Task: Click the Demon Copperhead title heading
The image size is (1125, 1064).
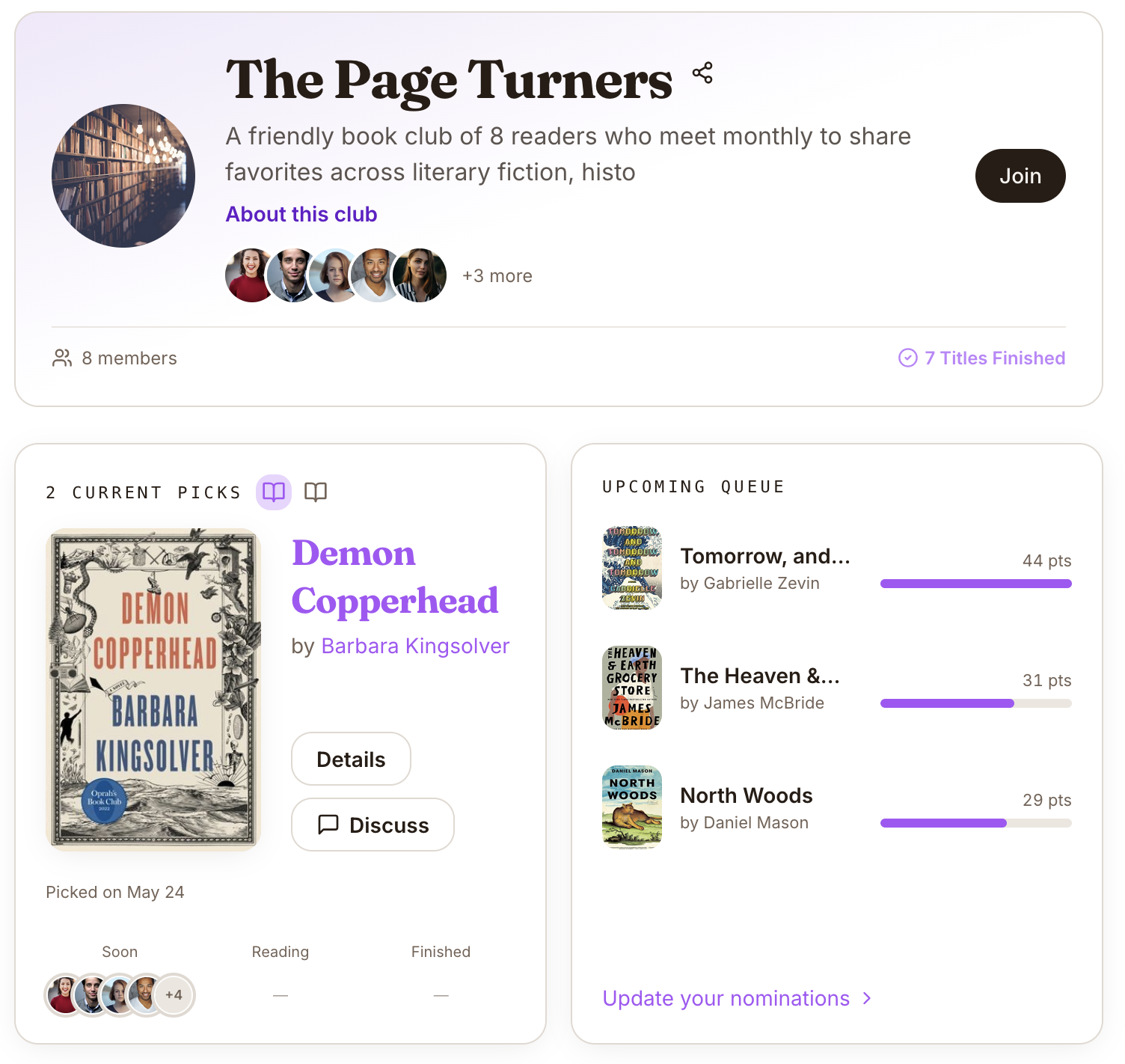Action: point(395,577)
